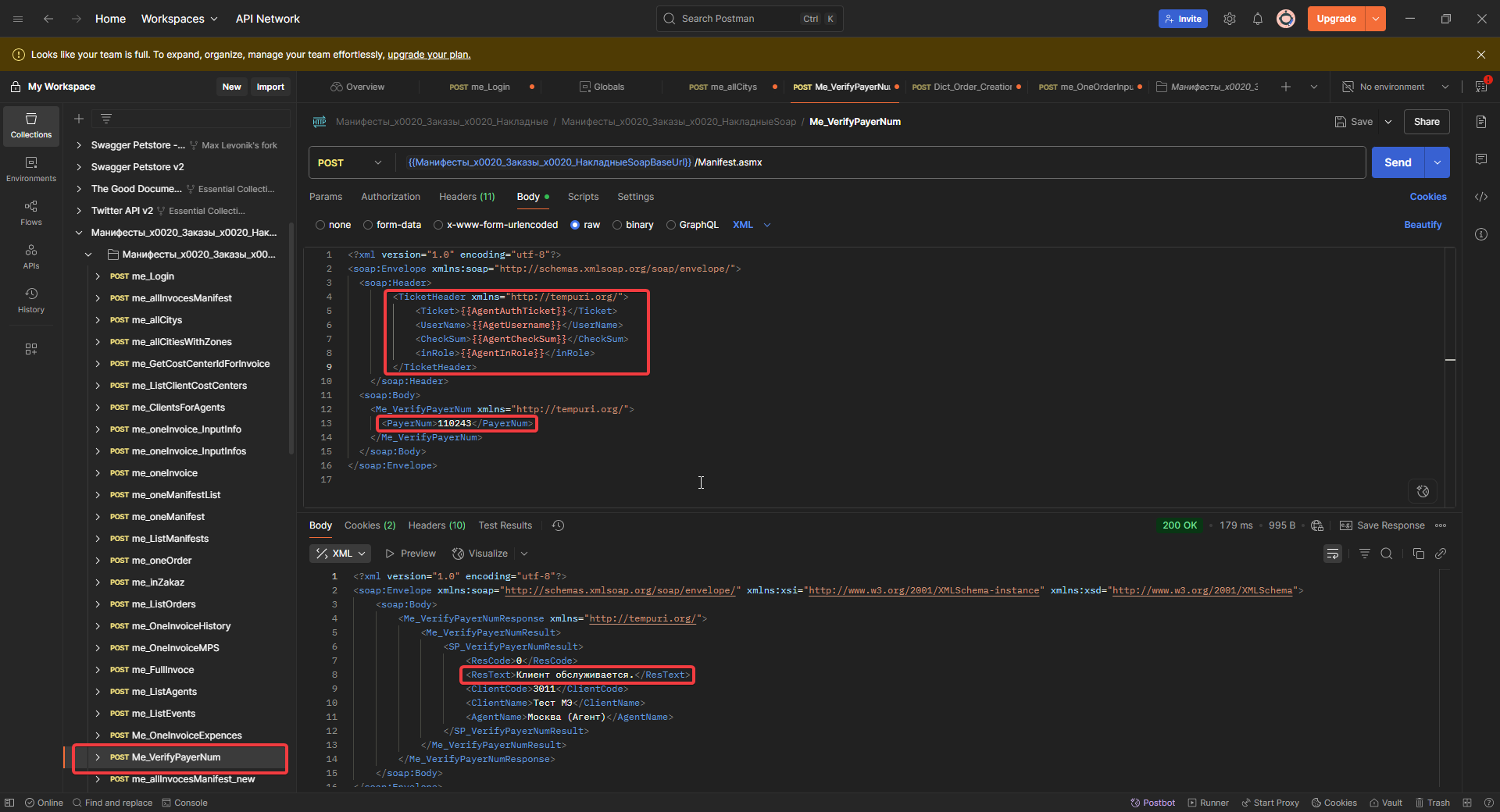Open the Collections sidebar panel
The image size is (1500, 812).
[31, 126]
